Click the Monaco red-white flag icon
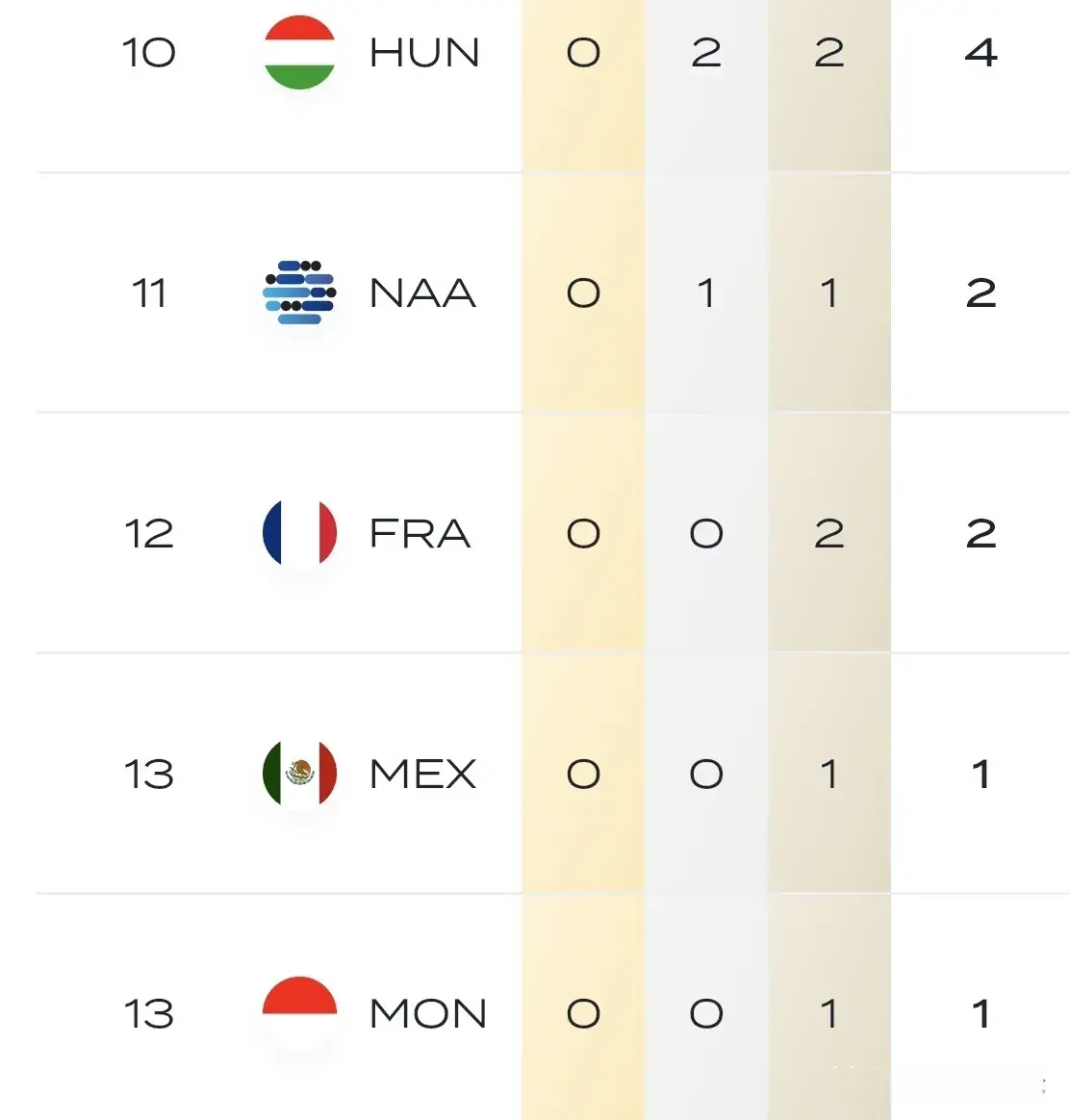This screenshot has width=1070, height=1120. [x=299, y=1013]
